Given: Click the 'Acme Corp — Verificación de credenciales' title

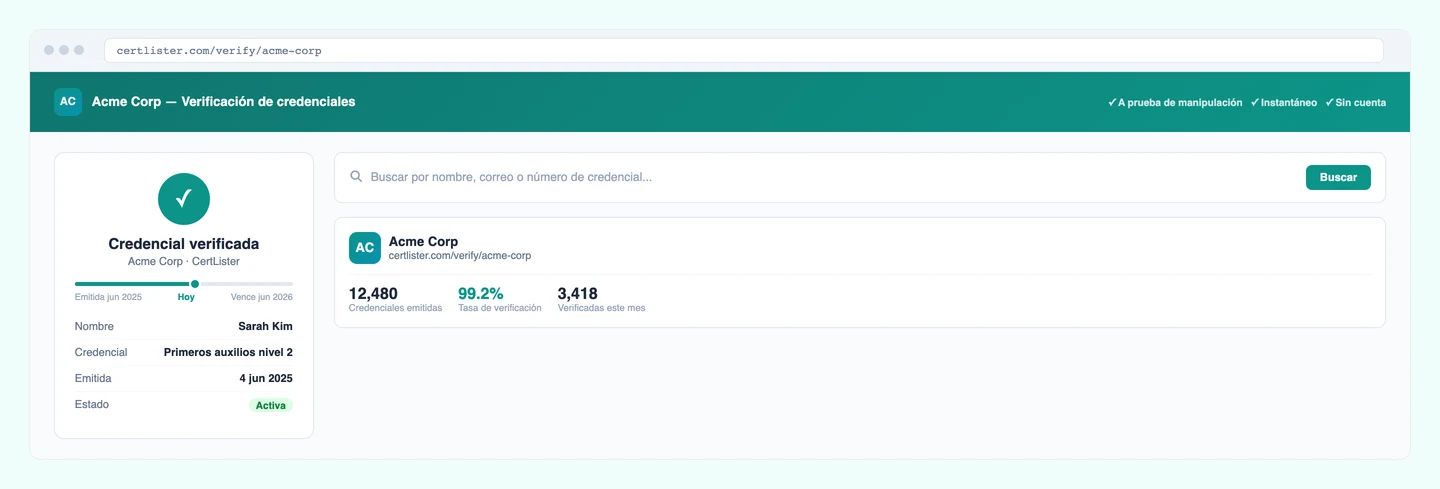Looking at the screenshot, I should (223, 101).
